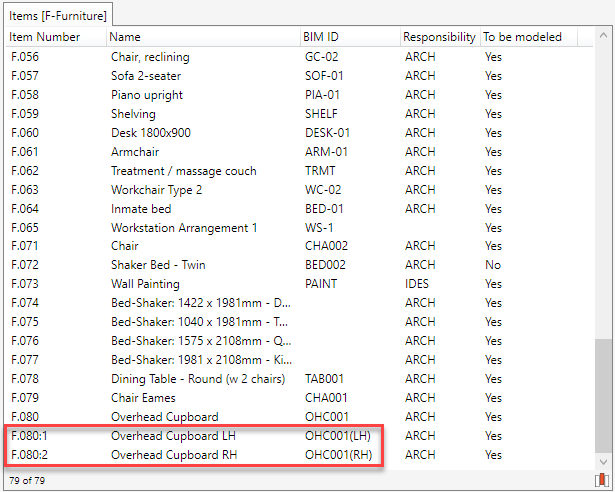Click the IDES responsibility cell
Image resolution: width=615 pixels, height=492 pixels.
(418, 284)
